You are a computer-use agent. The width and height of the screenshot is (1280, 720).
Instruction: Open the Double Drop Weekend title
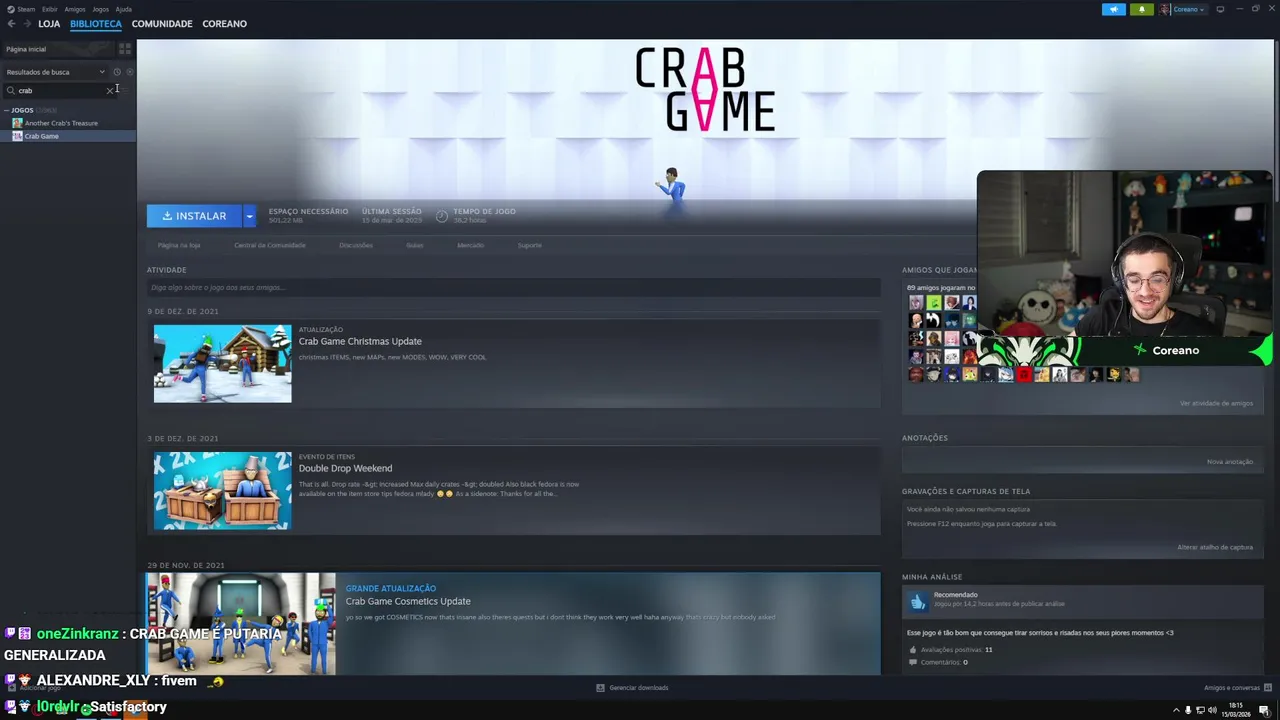345,468
